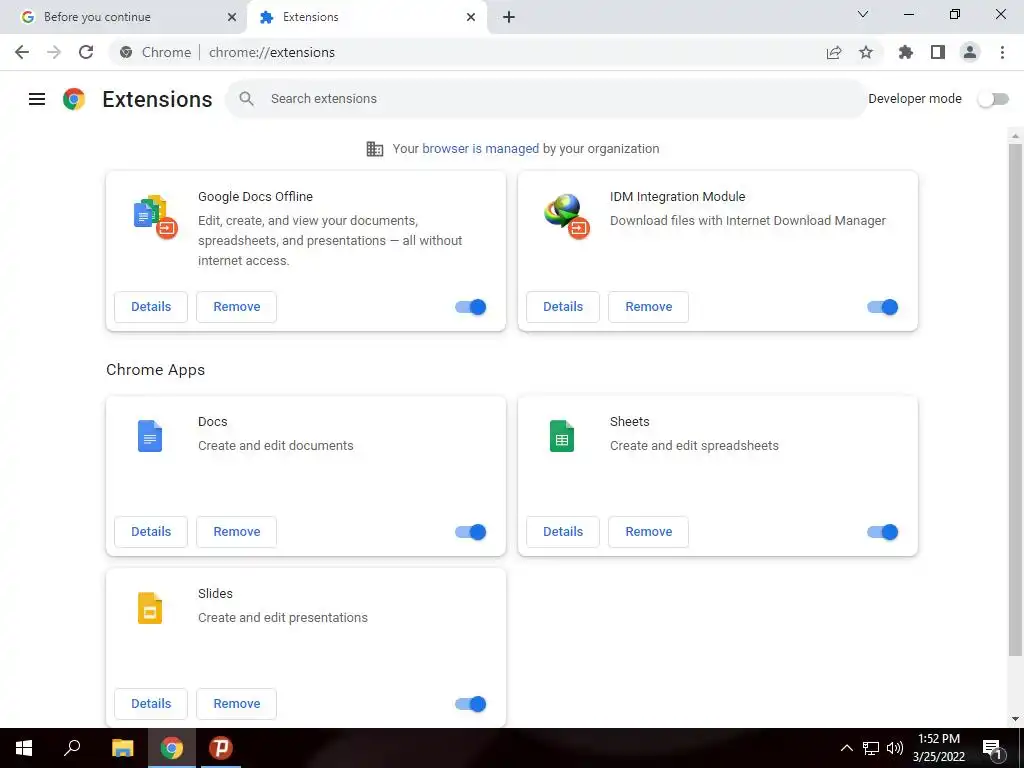Screen dimensions: 1024x768
Task: Select the Extensions tab
Action: point(367,17)
